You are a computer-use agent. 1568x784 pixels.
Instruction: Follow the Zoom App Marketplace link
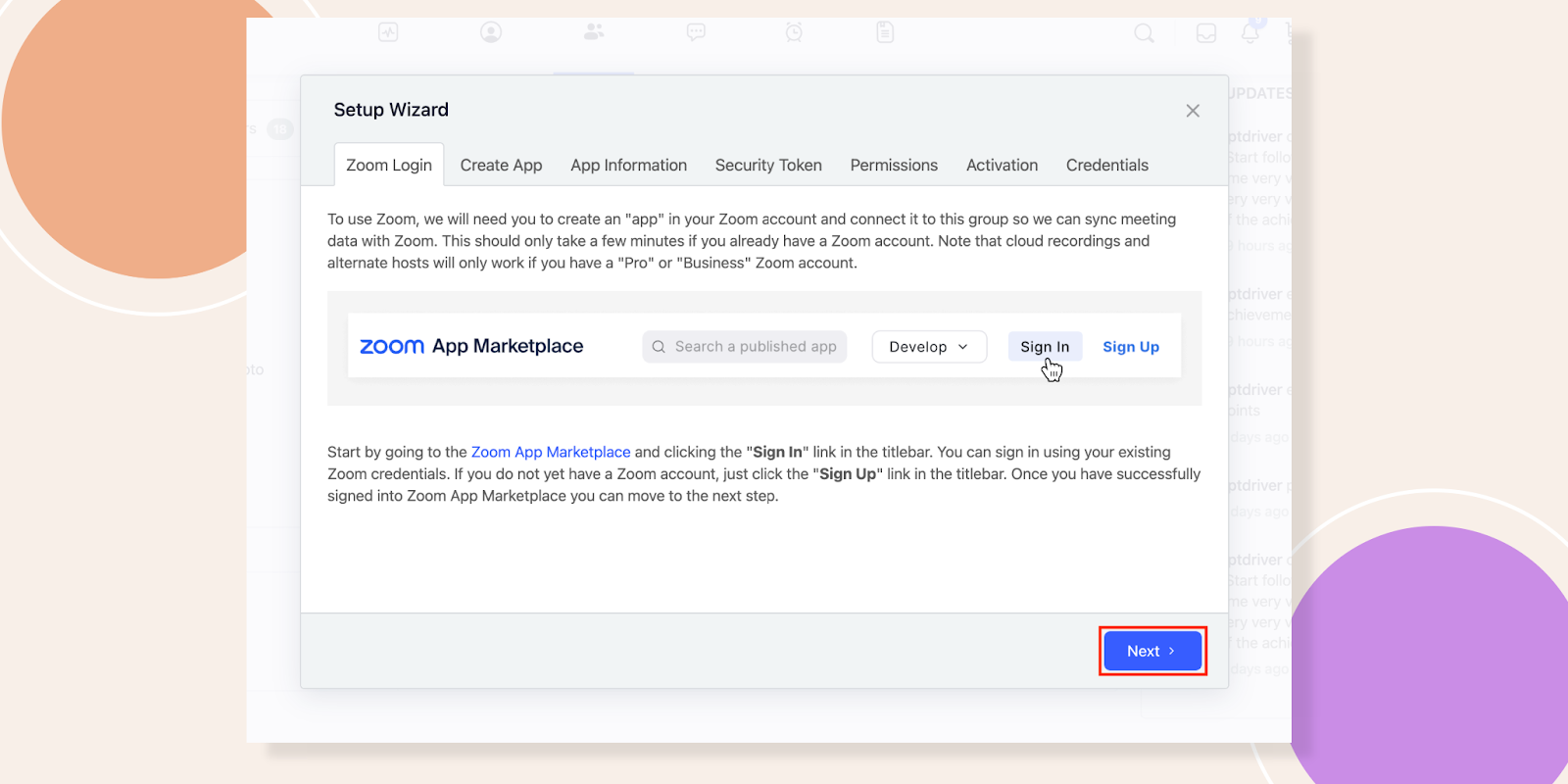pyautogui.click(x=551, y=452)
